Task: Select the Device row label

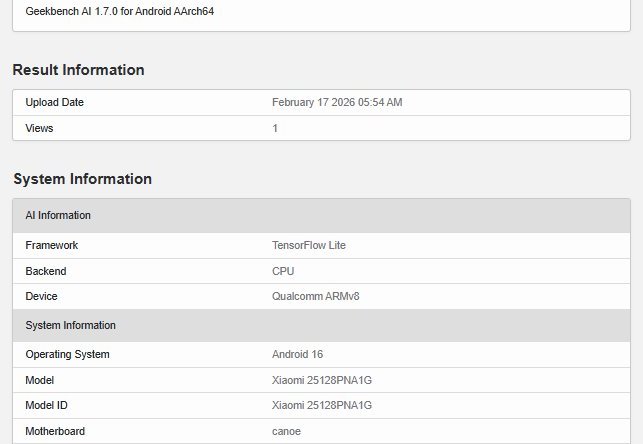Action: click(41, 297)
